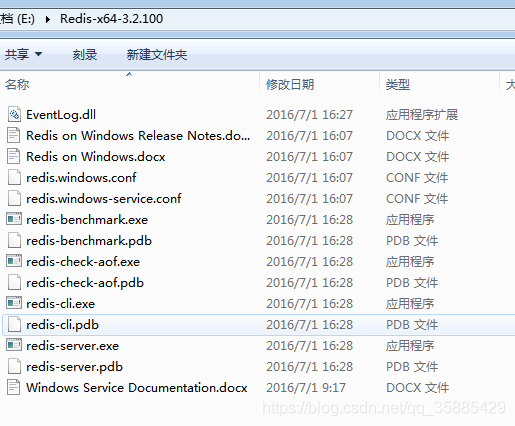Click the DOCX 文件 type of Windows Service Documentation
Viewport: 515px width, 426px height.
[x=418, y=388]
